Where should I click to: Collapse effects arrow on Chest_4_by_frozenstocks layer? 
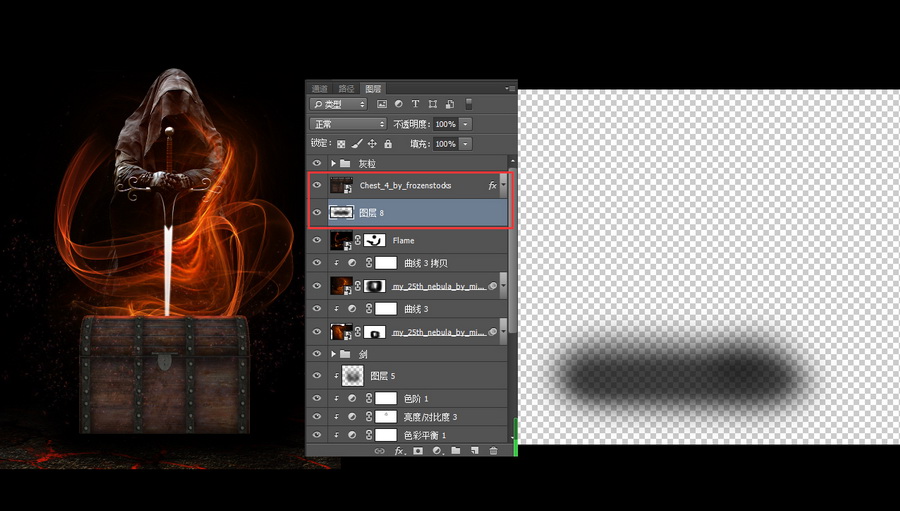tap(503, 185)
